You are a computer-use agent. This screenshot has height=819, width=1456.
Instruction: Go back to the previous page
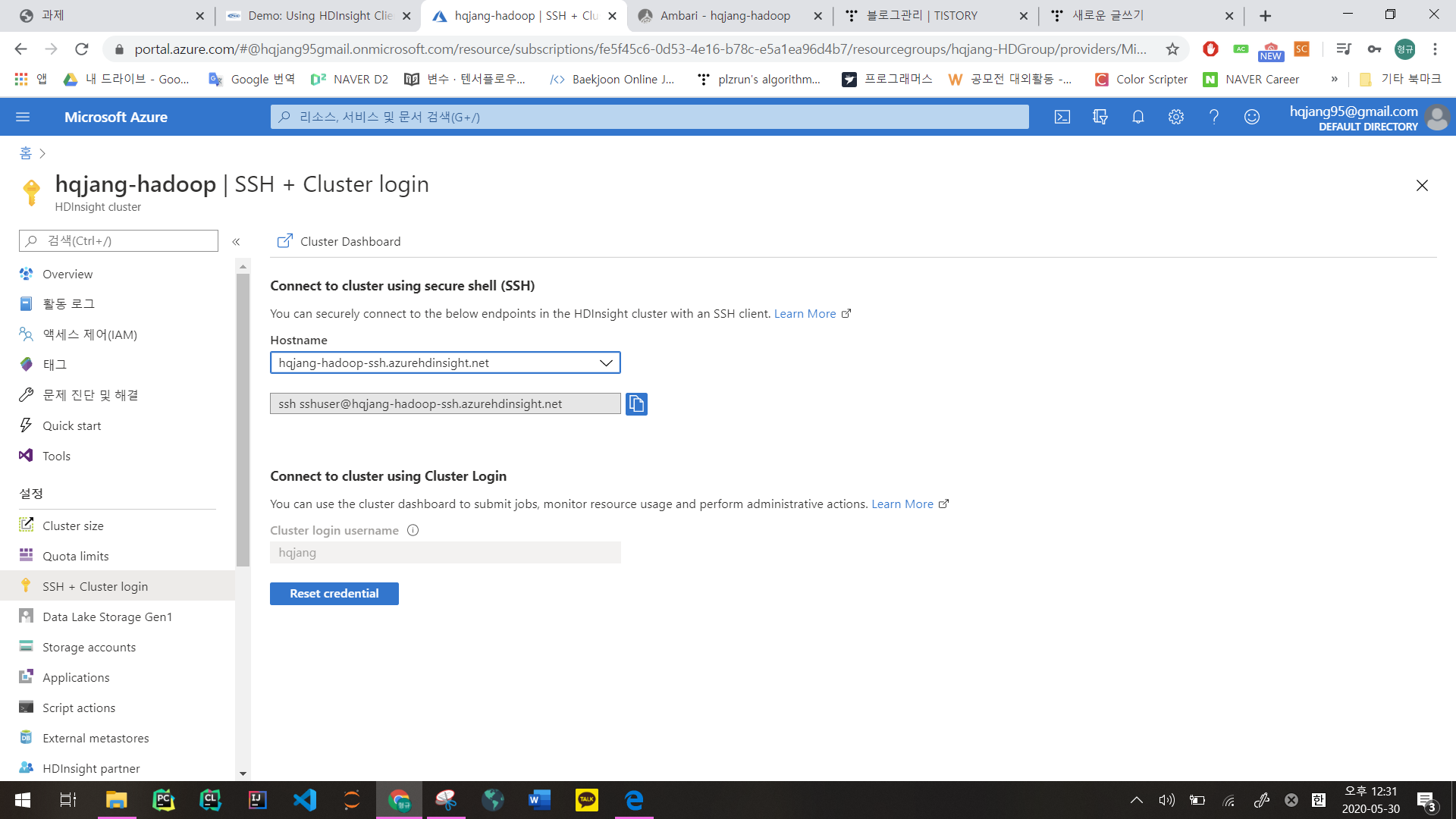tap(20, 49)
